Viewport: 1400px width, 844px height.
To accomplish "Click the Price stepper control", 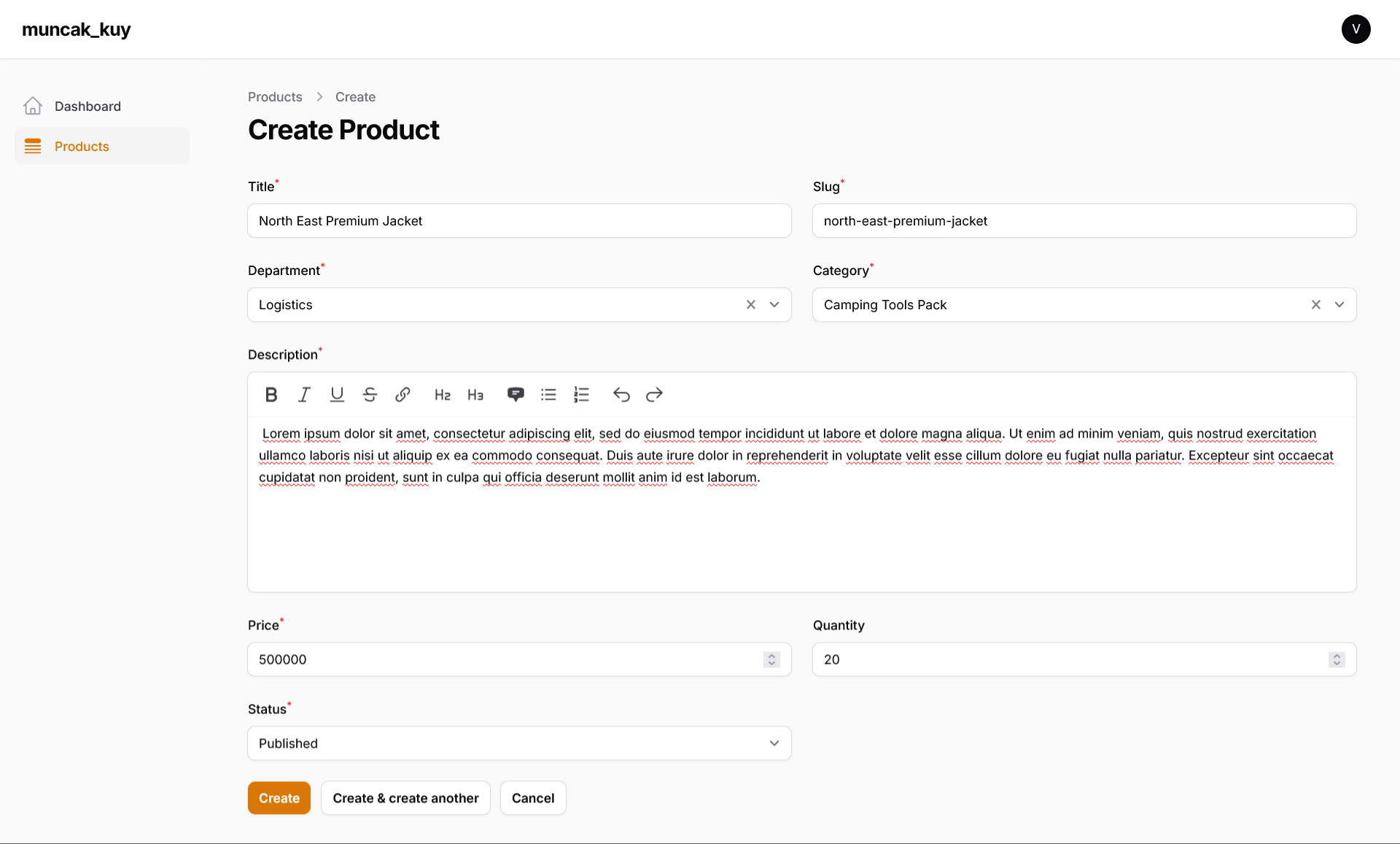I will 771,659.
